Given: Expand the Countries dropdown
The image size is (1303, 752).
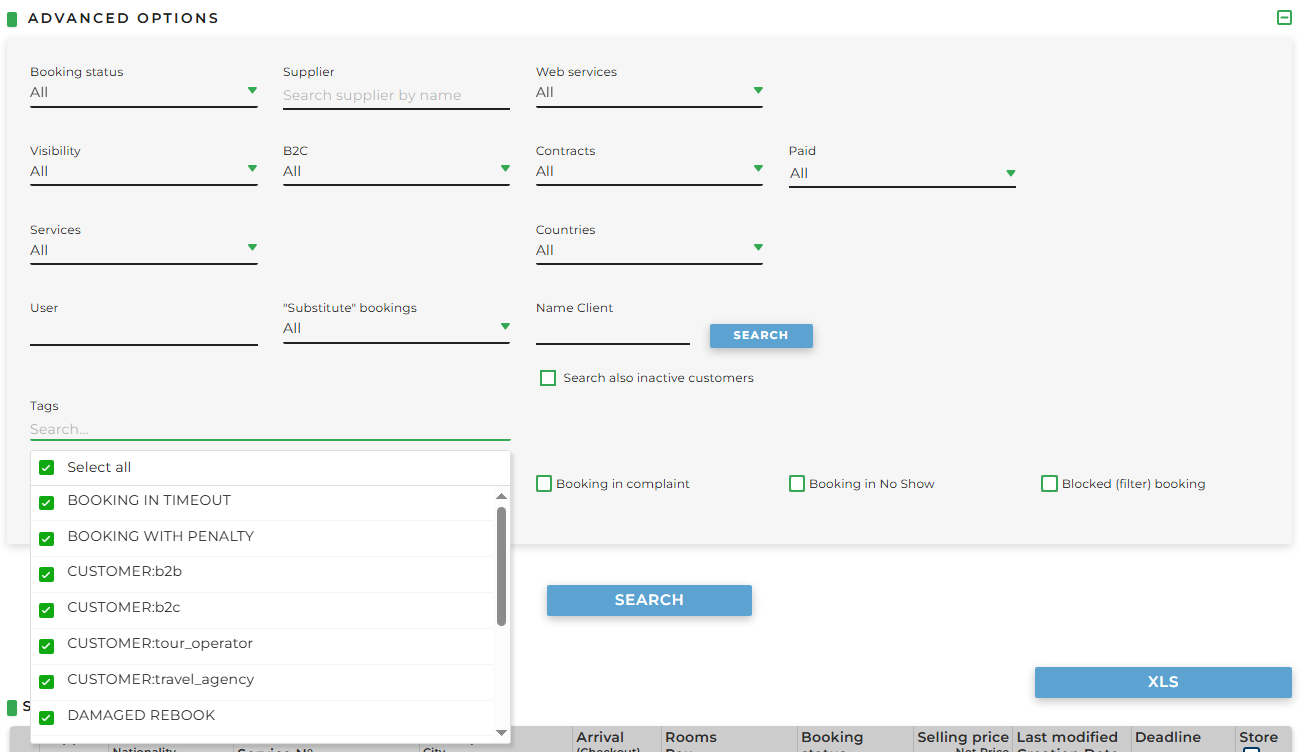Looking at the screenshot, I should [x=648, y=251].
